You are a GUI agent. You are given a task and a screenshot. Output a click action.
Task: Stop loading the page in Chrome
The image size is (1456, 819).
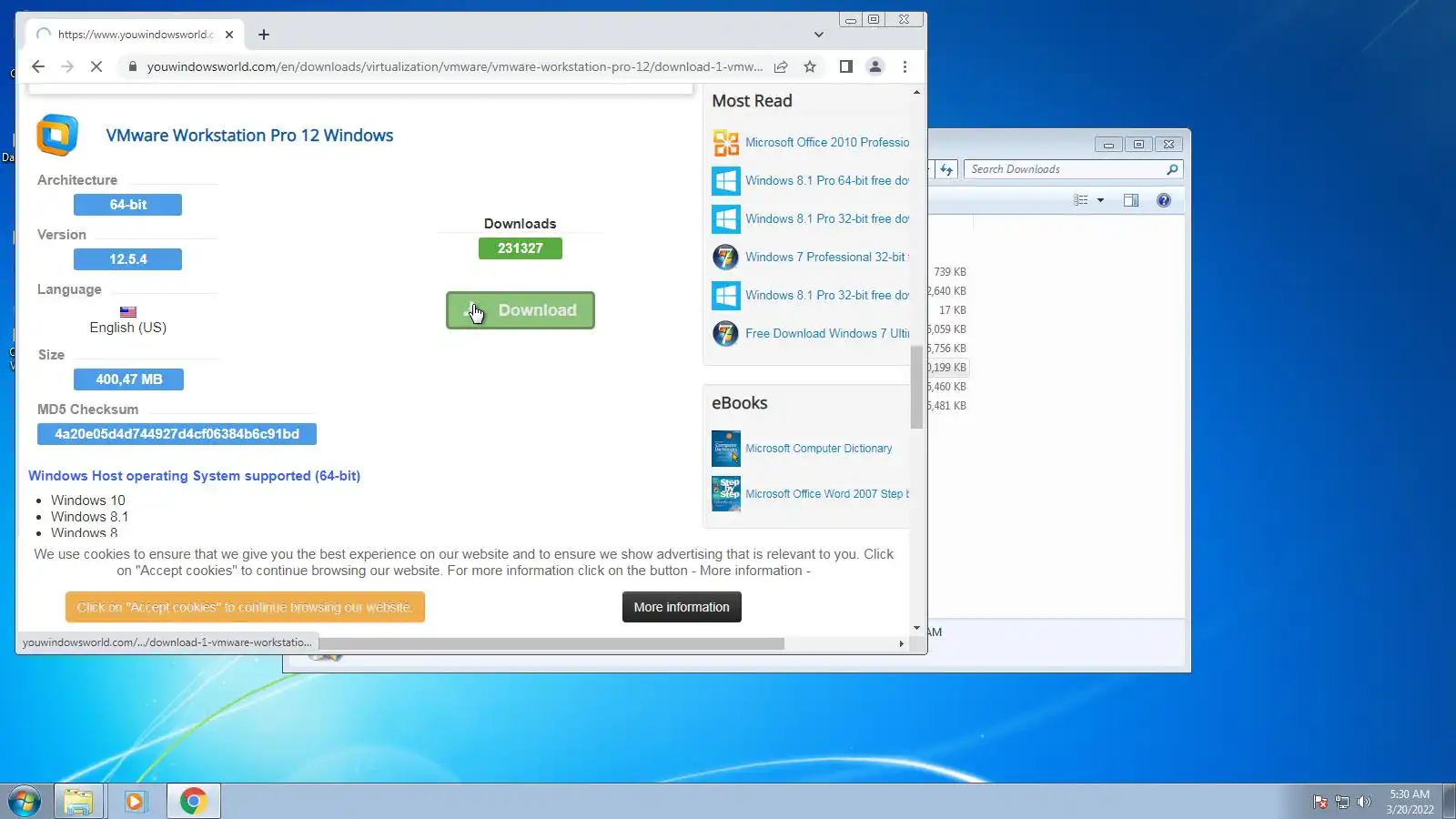tap(96, 66)
